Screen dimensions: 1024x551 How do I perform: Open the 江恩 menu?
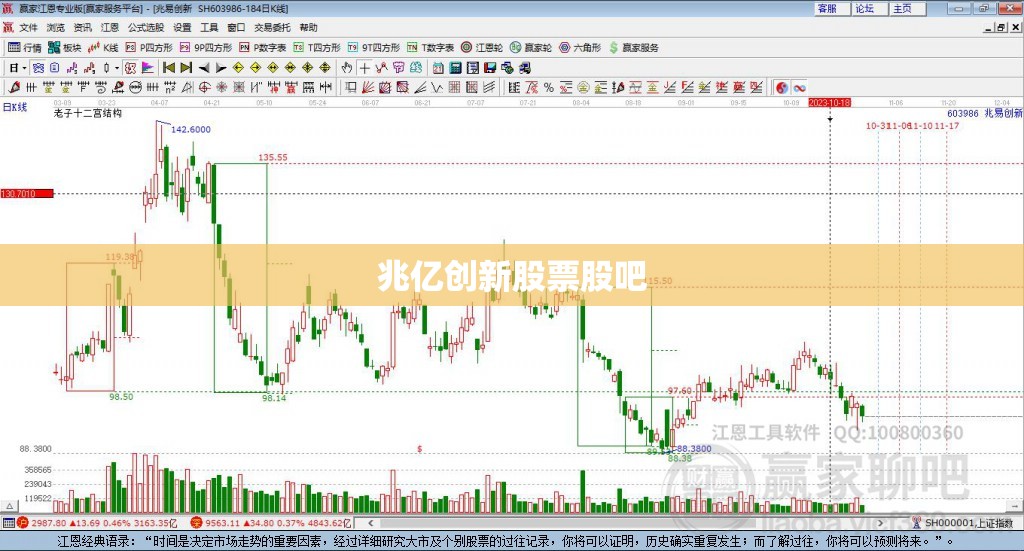click(x=110, y=27)
